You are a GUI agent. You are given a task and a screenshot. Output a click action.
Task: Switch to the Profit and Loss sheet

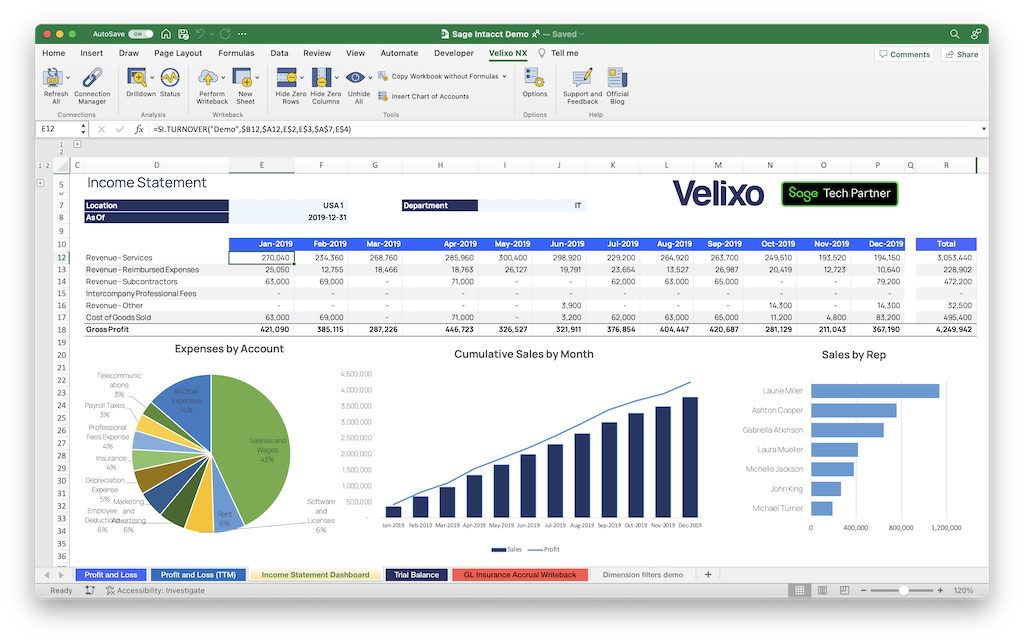pyautogui.click(x=111, y=575)
